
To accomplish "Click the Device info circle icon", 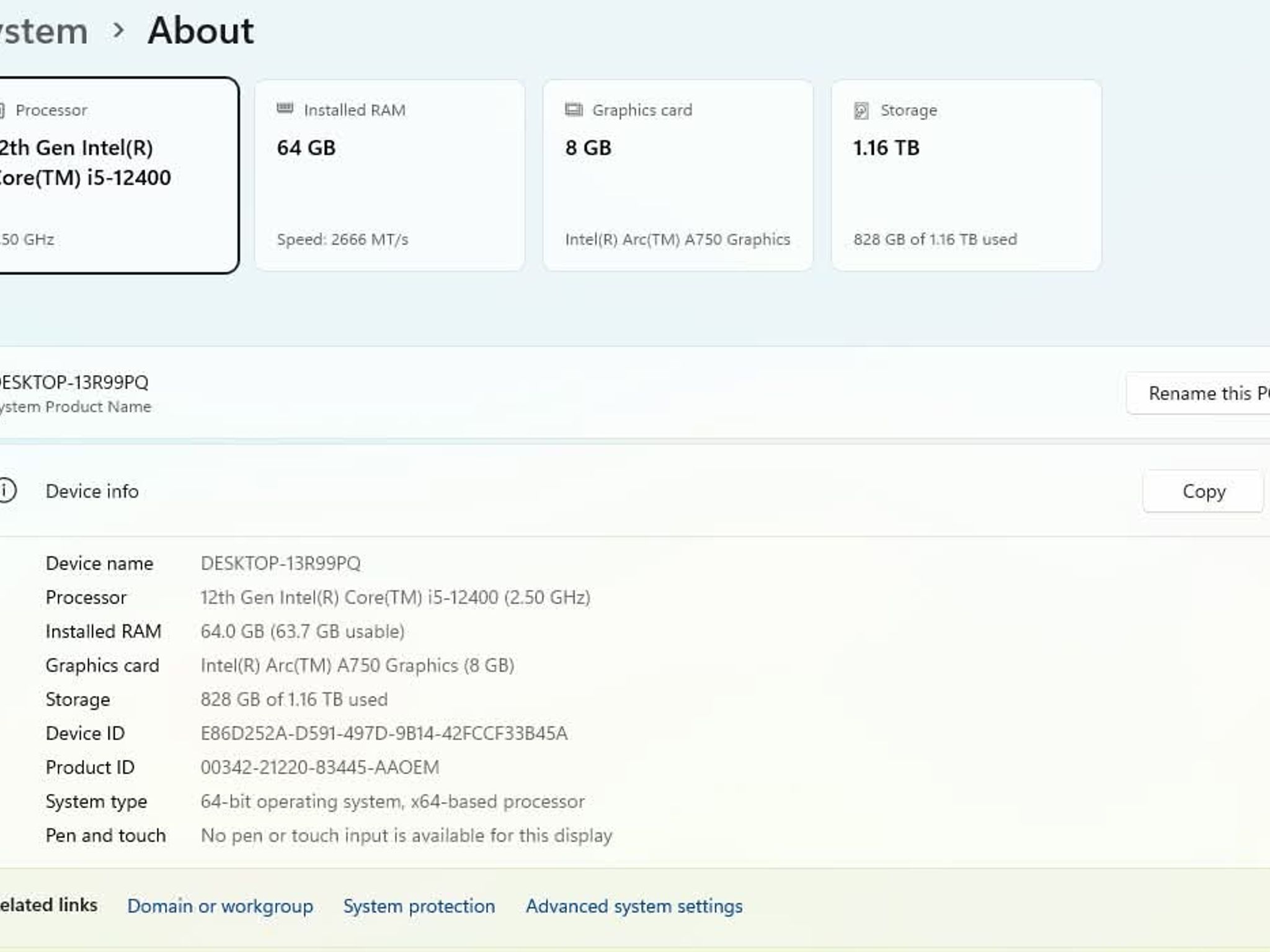I will click(6, 490).
